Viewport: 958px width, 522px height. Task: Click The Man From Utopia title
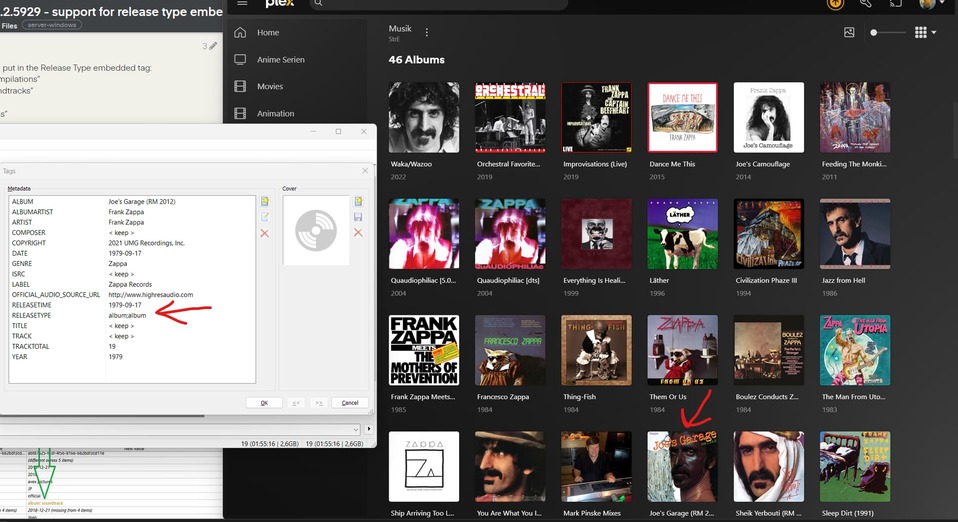854,397
